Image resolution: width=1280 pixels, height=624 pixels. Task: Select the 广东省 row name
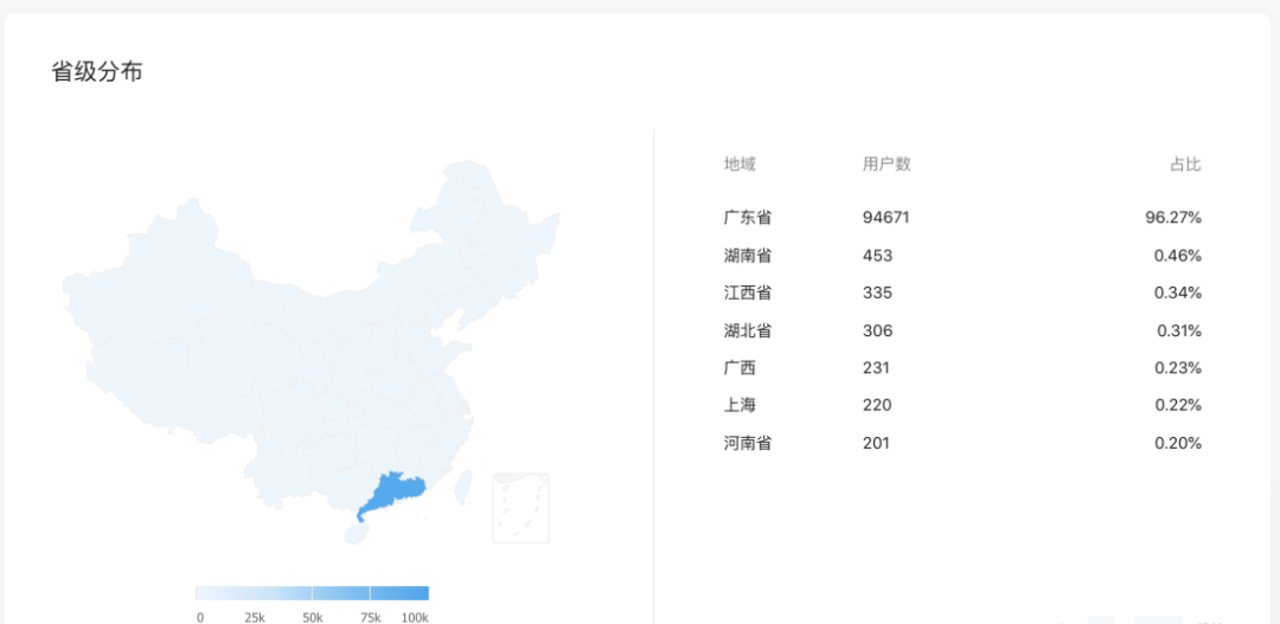pos(748,217)
